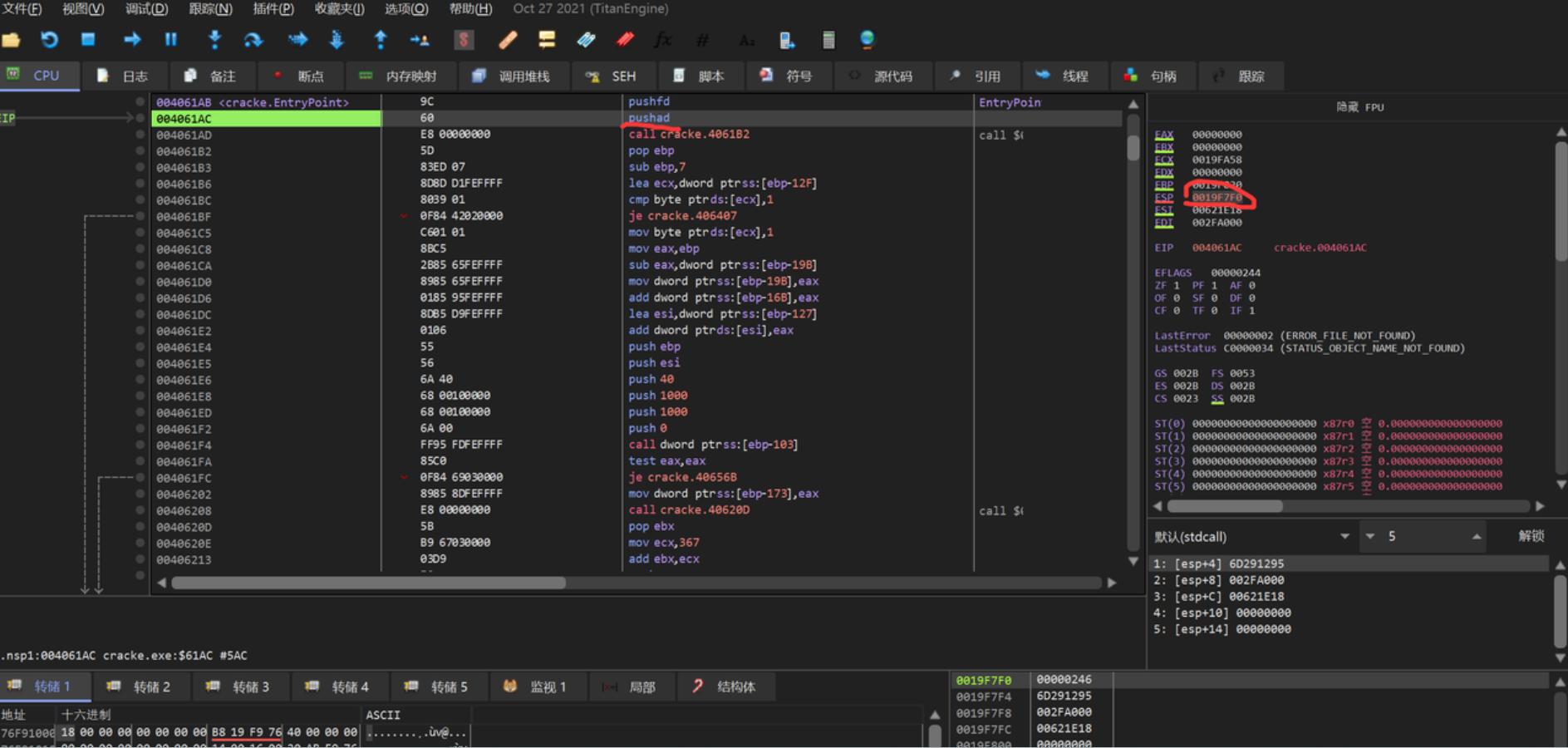
Task: Click the step into icon
Action: [x=214, y=39]
